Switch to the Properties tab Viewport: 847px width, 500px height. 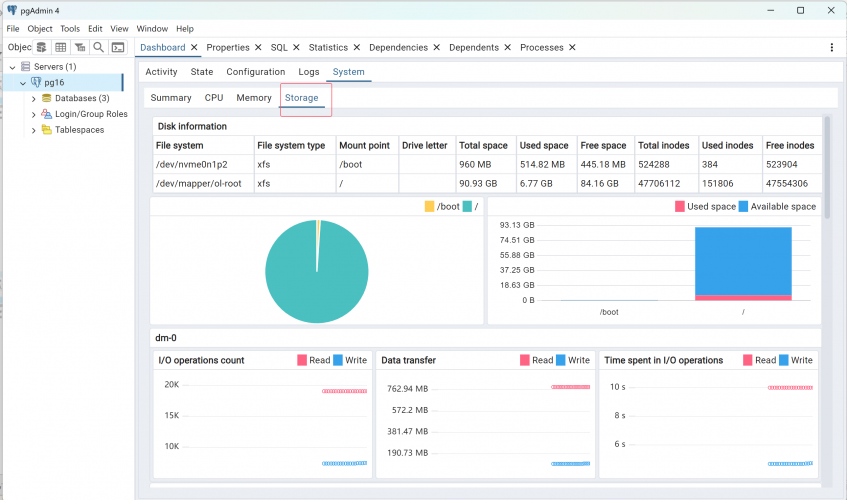228,48
